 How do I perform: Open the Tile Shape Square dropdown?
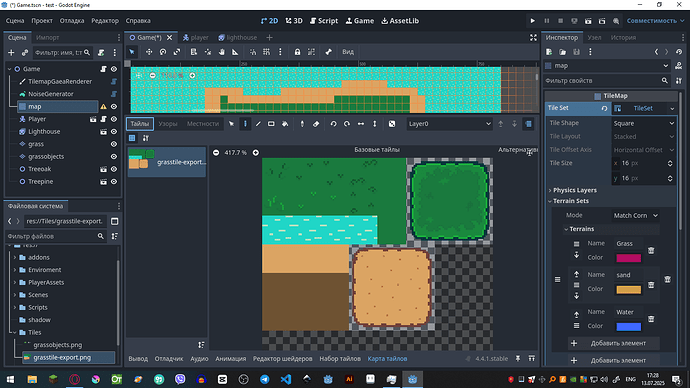pos(644,123)
